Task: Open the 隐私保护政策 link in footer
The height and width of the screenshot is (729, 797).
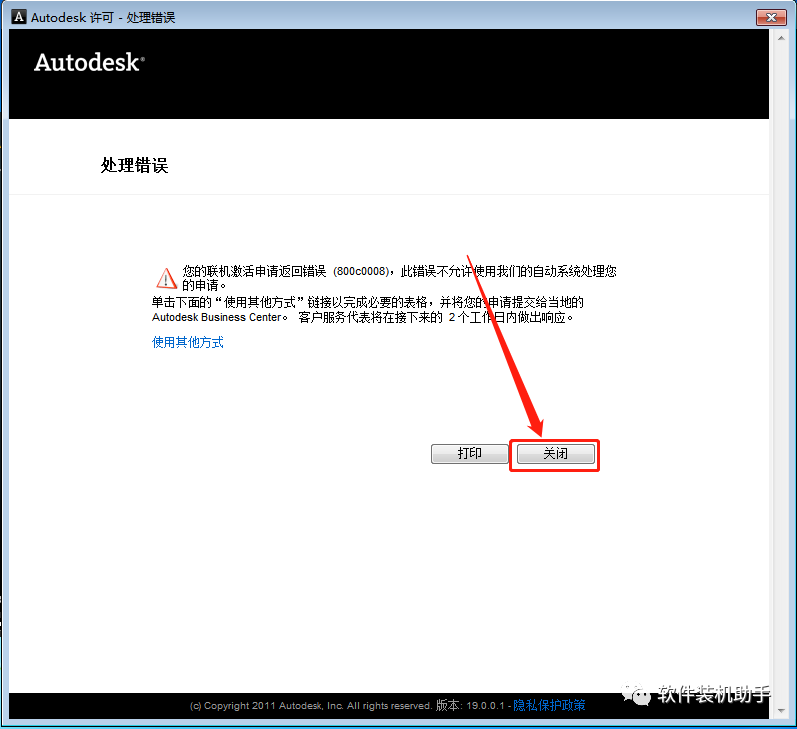Action: [x=549, y=705]
